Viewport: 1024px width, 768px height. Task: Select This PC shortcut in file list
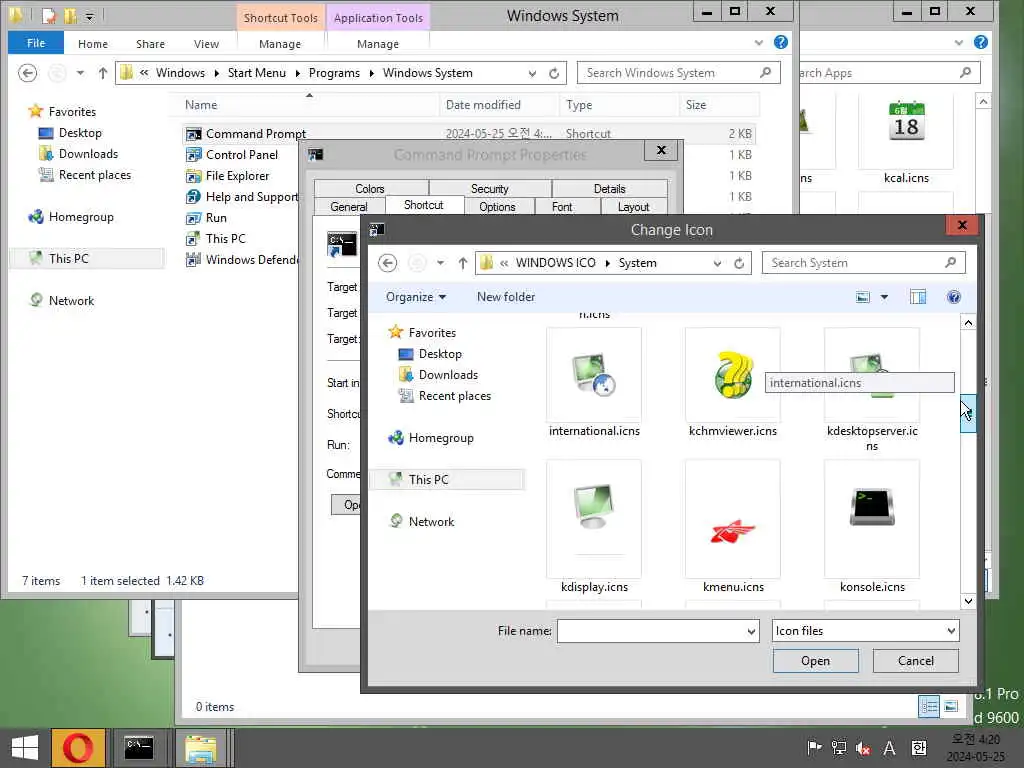tap(225, 238)
